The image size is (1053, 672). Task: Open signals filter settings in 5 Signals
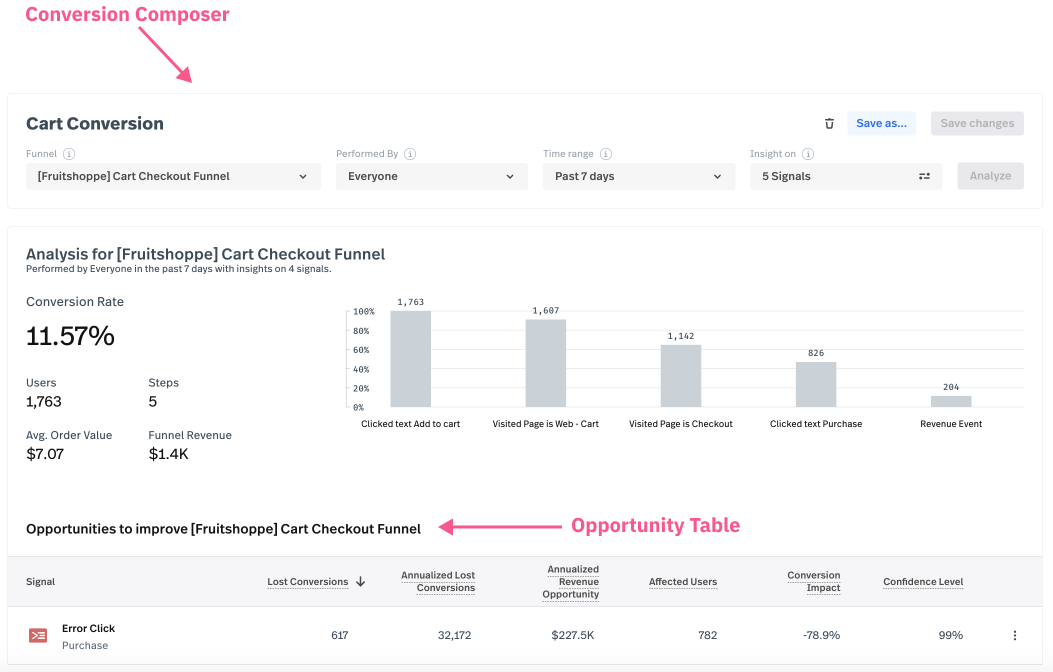pos(924,176)
